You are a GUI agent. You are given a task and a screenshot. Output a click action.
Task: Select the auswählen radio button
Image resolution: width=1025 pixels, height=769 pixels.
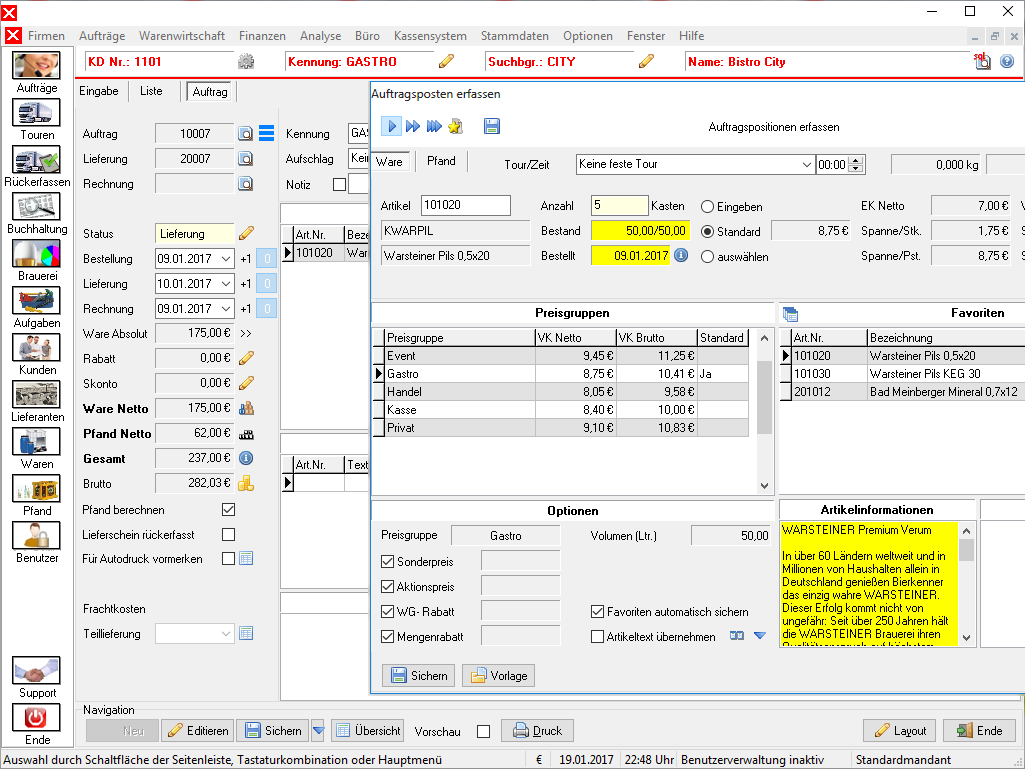(707, 257)
